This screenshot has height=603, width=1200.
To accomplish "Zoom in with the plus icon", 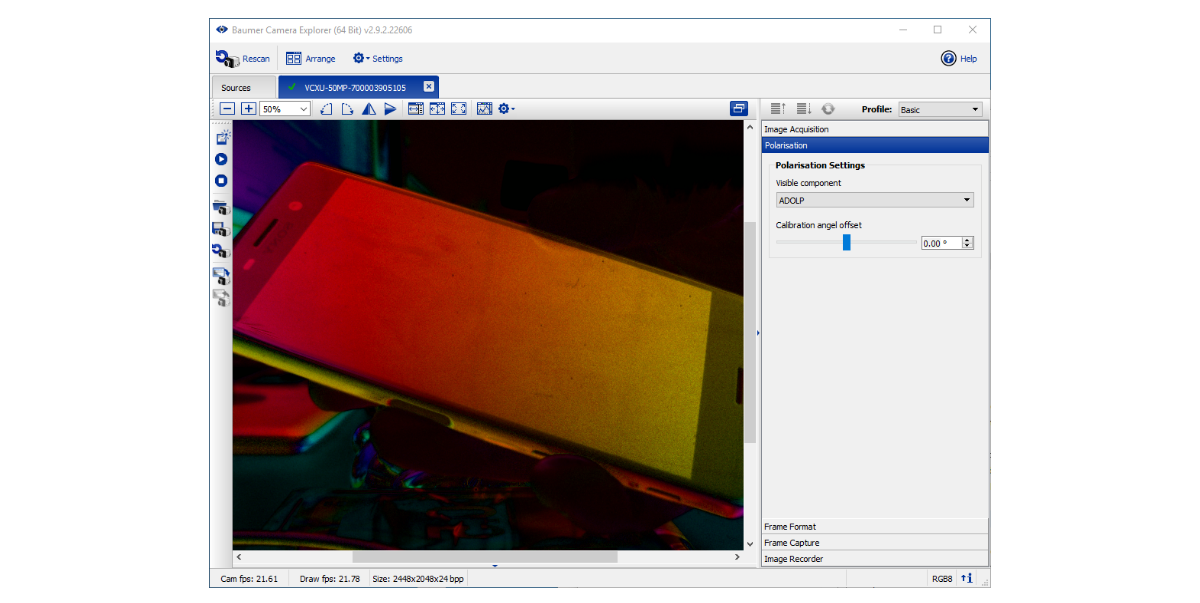I will (248, 109).
